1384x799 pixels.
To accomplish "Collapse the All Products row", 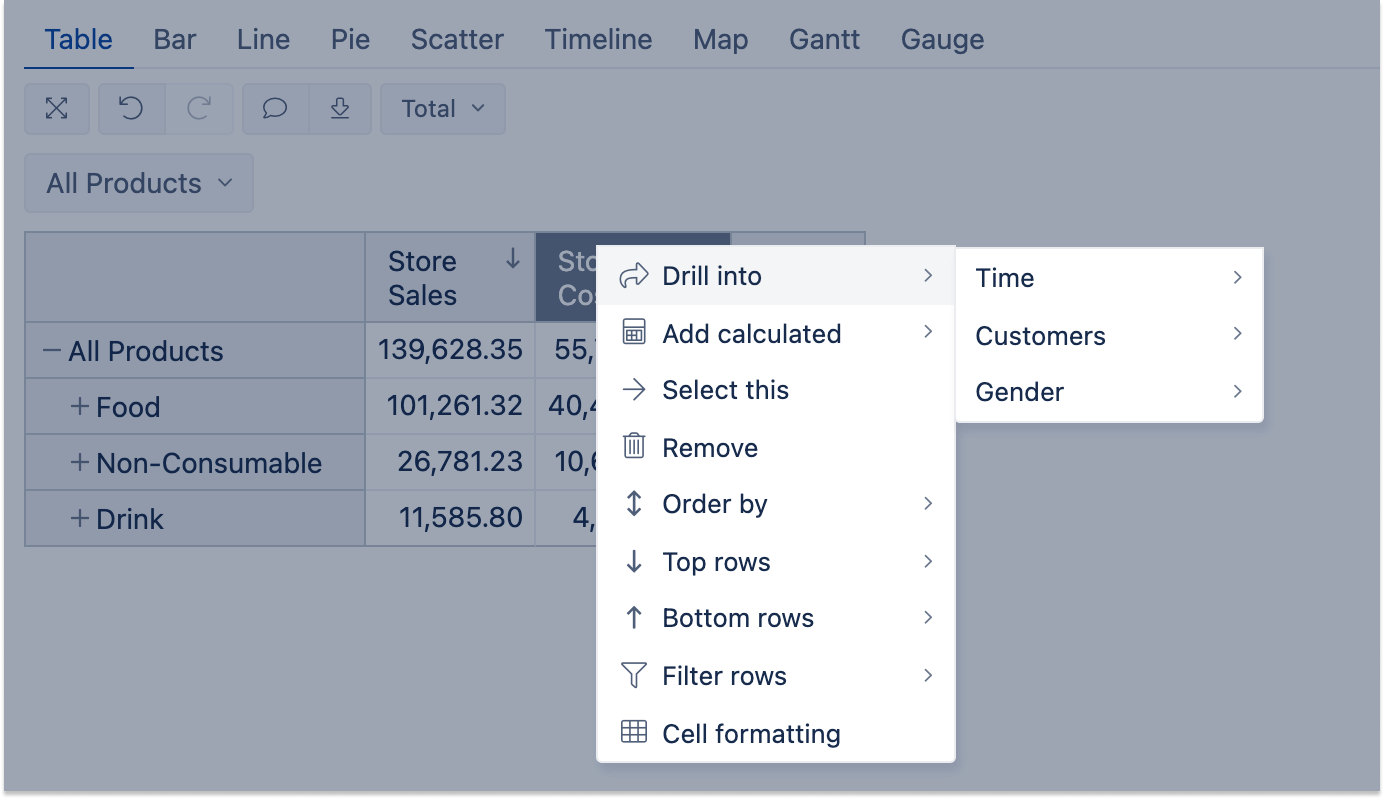I will tap(52, 351).
